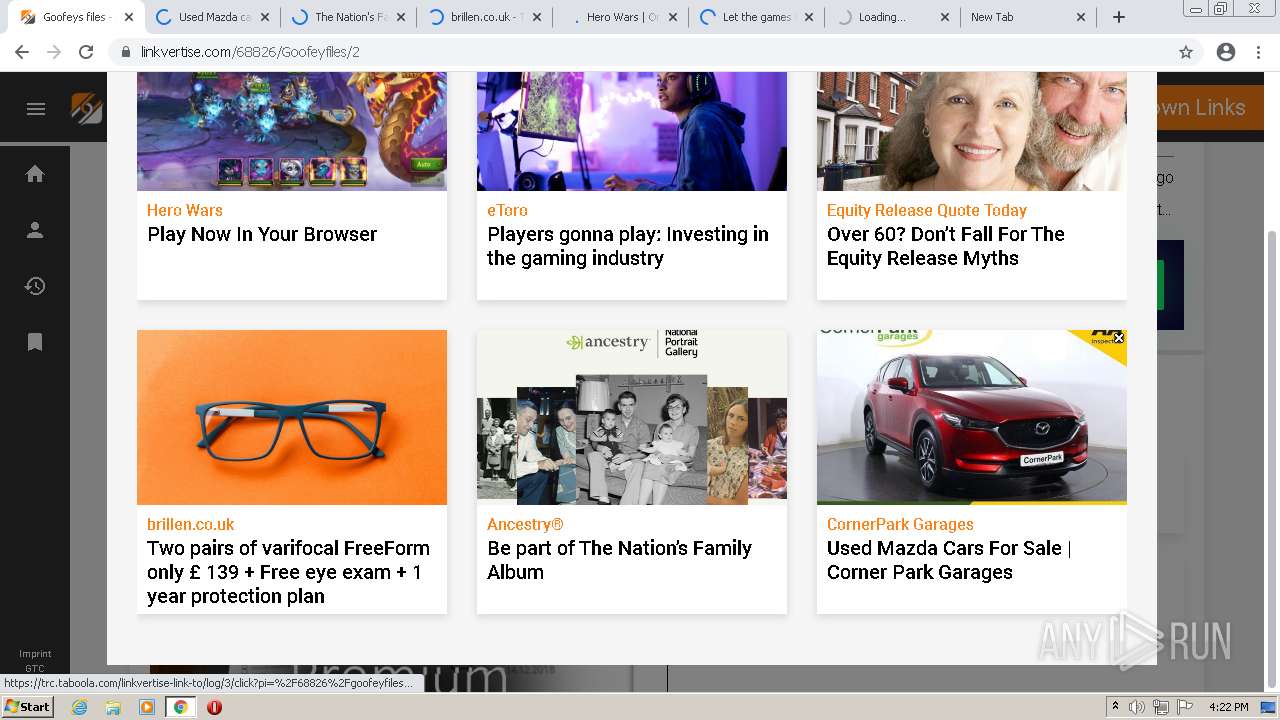This screenshot has width=1280, height=720.
Task: Open the red Mazda car image
Action: 972,417
